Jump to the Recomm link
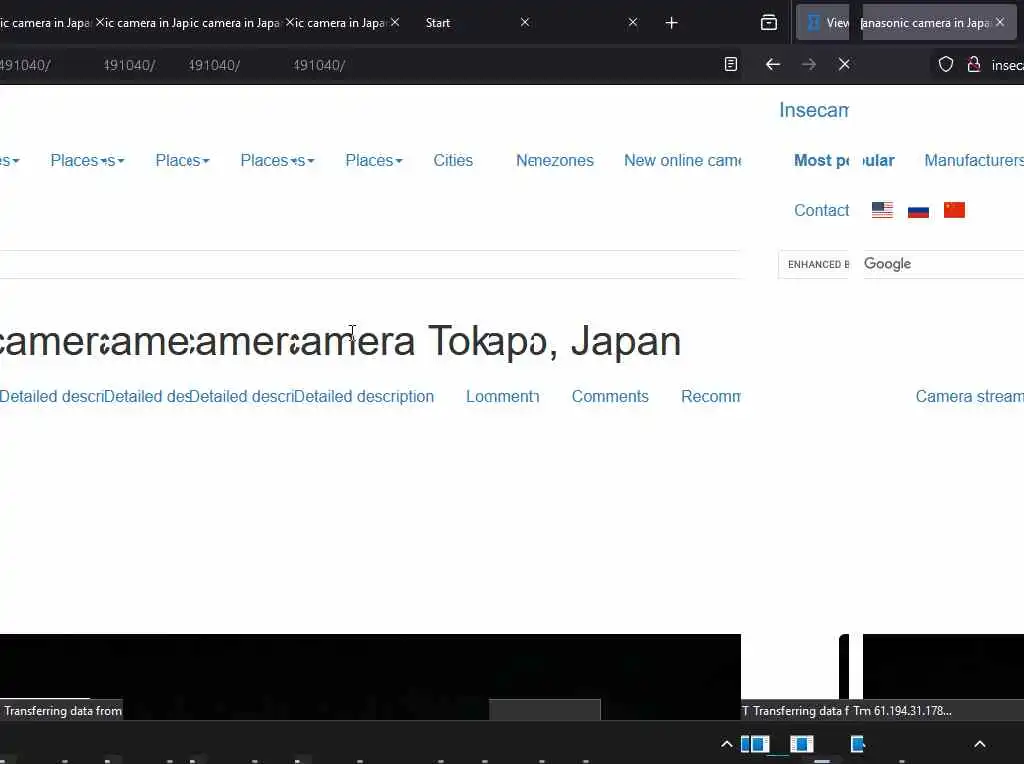 711,396
